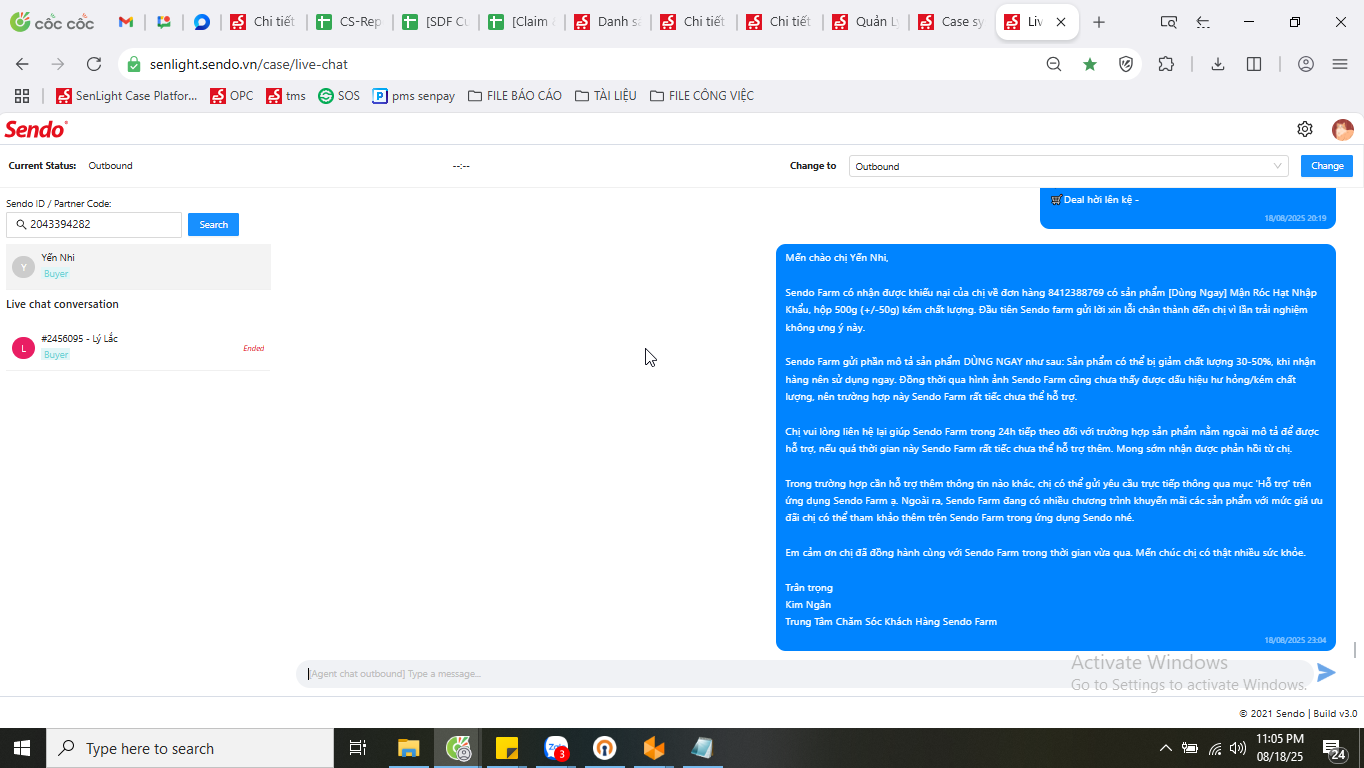
Task: Open the FILE BÁO CÁO bookmark folder
Action: point(514,96)
